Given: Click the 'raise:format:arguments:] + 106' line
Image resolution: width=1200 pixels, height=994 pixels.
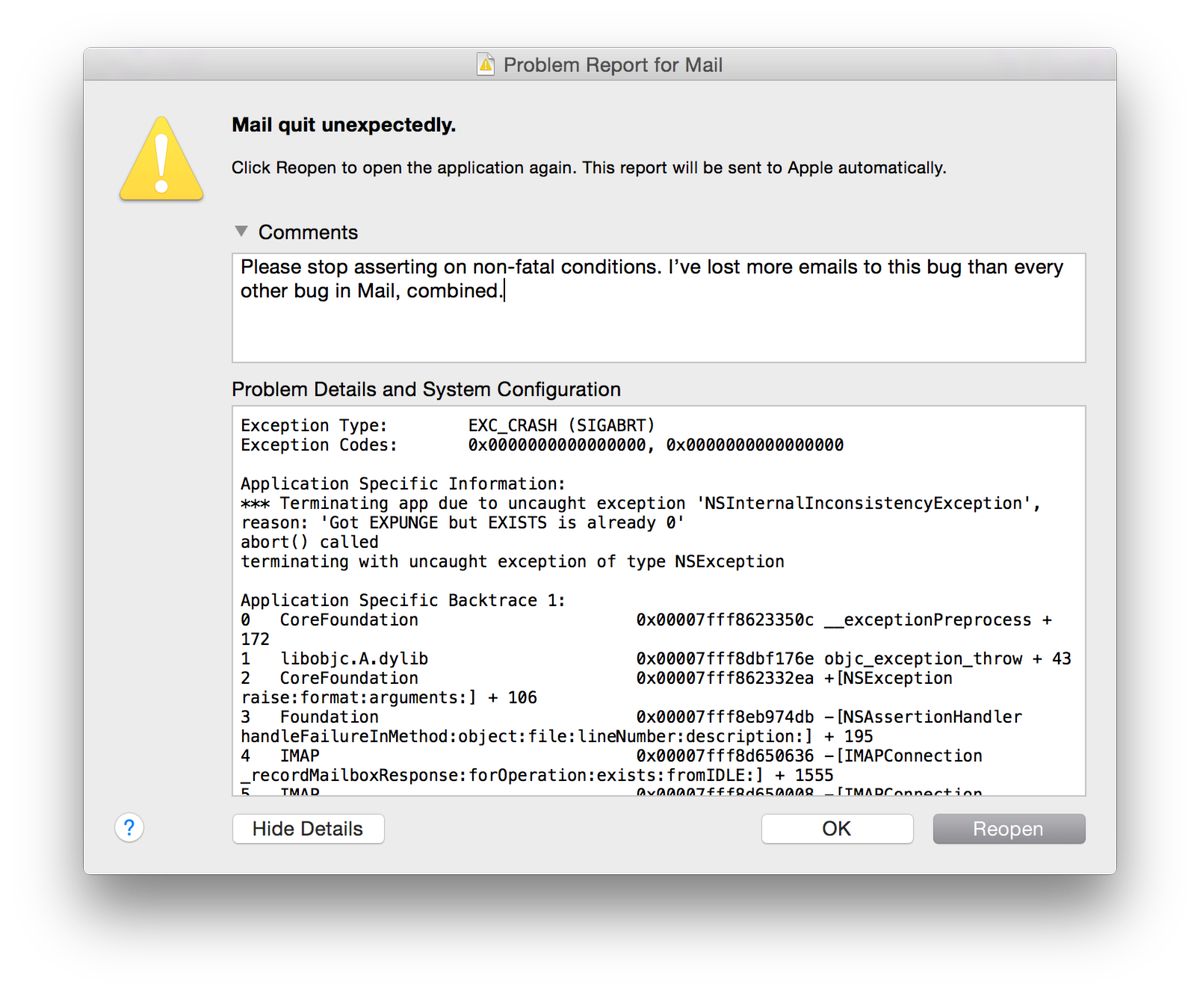Looking at the screenshot, I should point(390,698).
